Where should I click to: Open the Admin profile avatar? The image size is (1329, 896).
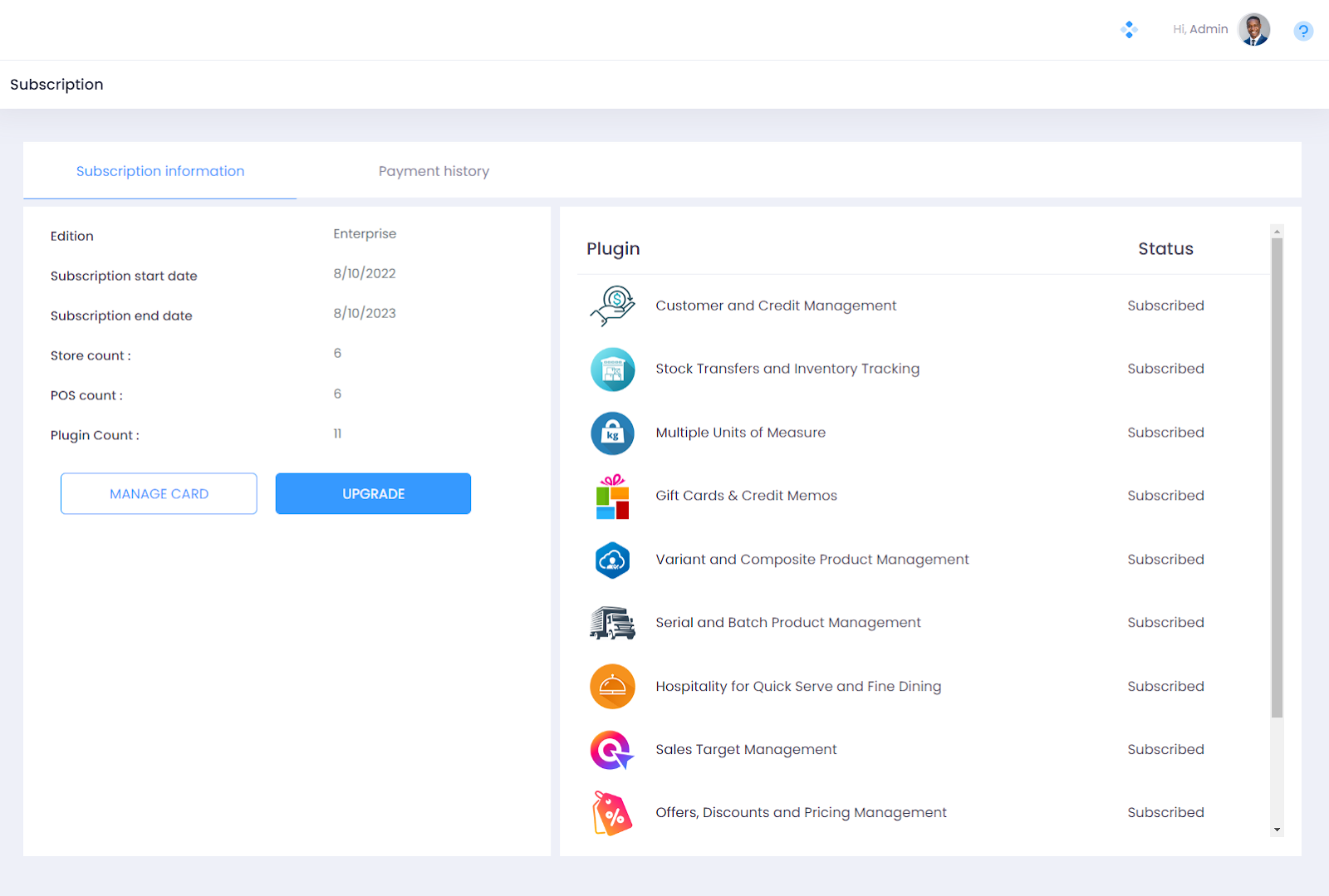[x=1253, y=30]
